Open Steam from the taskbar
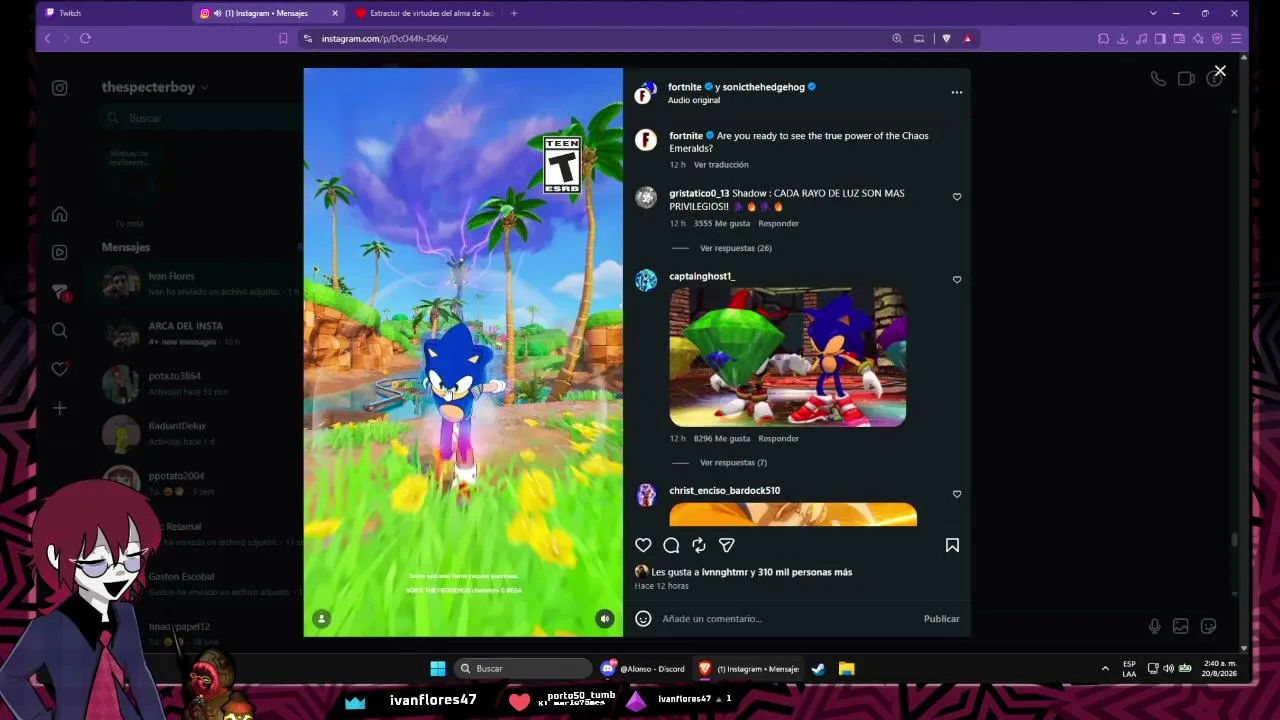Viewport: 1280px width, 720px height. coord(818,668)
